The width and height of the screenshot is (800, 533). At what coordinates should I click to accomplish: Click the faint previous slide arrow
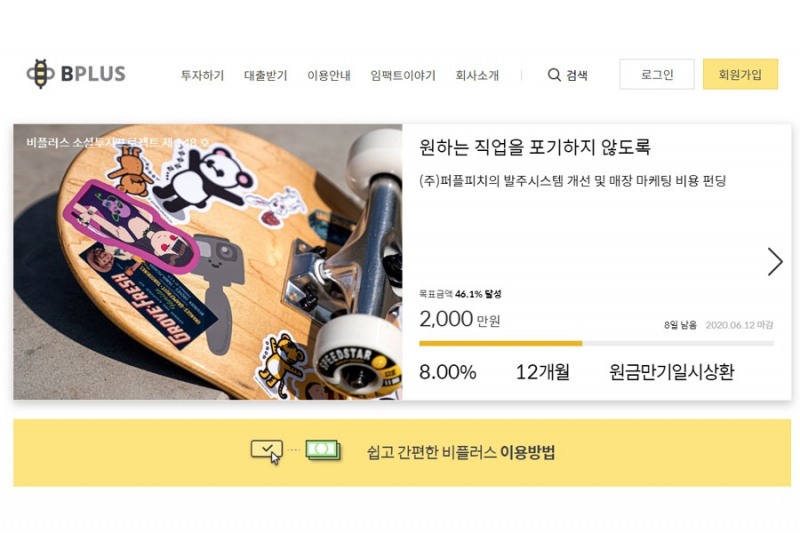tap(27, 262)
